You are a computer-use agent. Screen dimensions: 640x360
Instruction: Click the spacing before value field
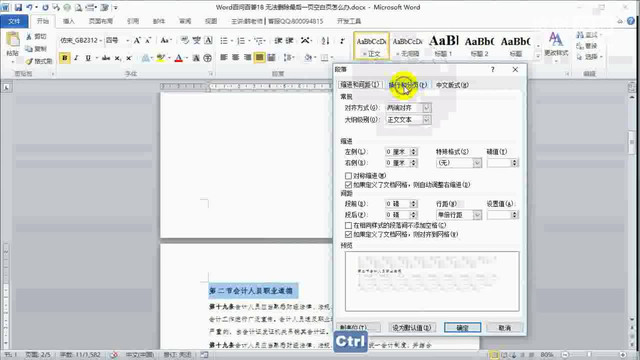click(x=397, y=204)
